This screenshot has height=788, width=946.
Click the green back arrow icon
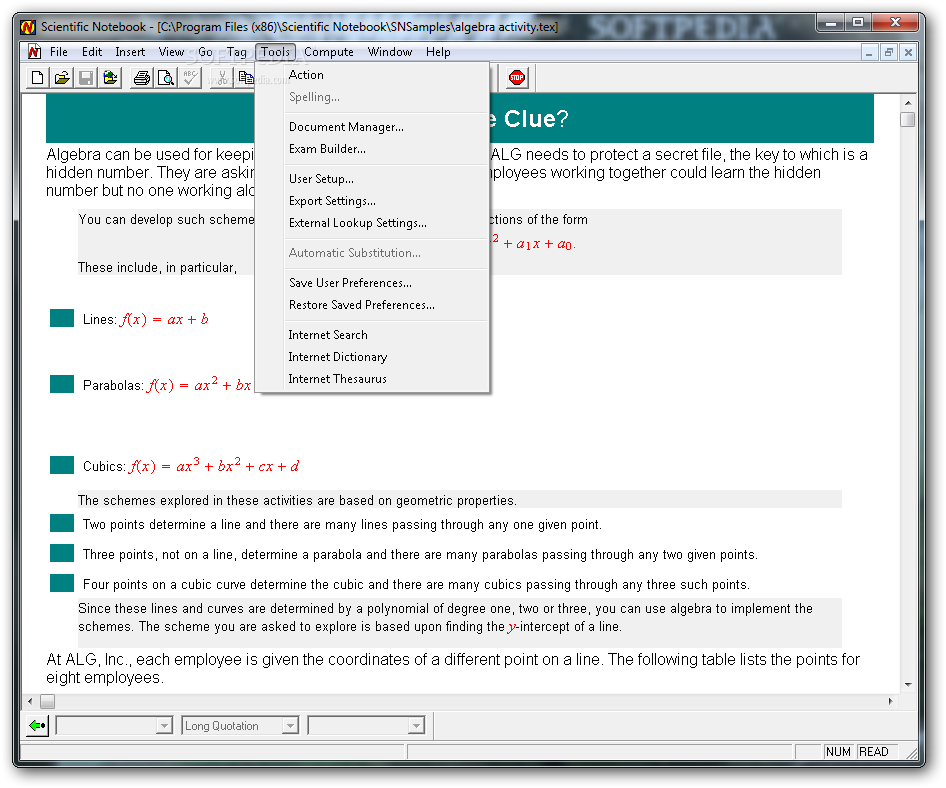pos(38,725)
